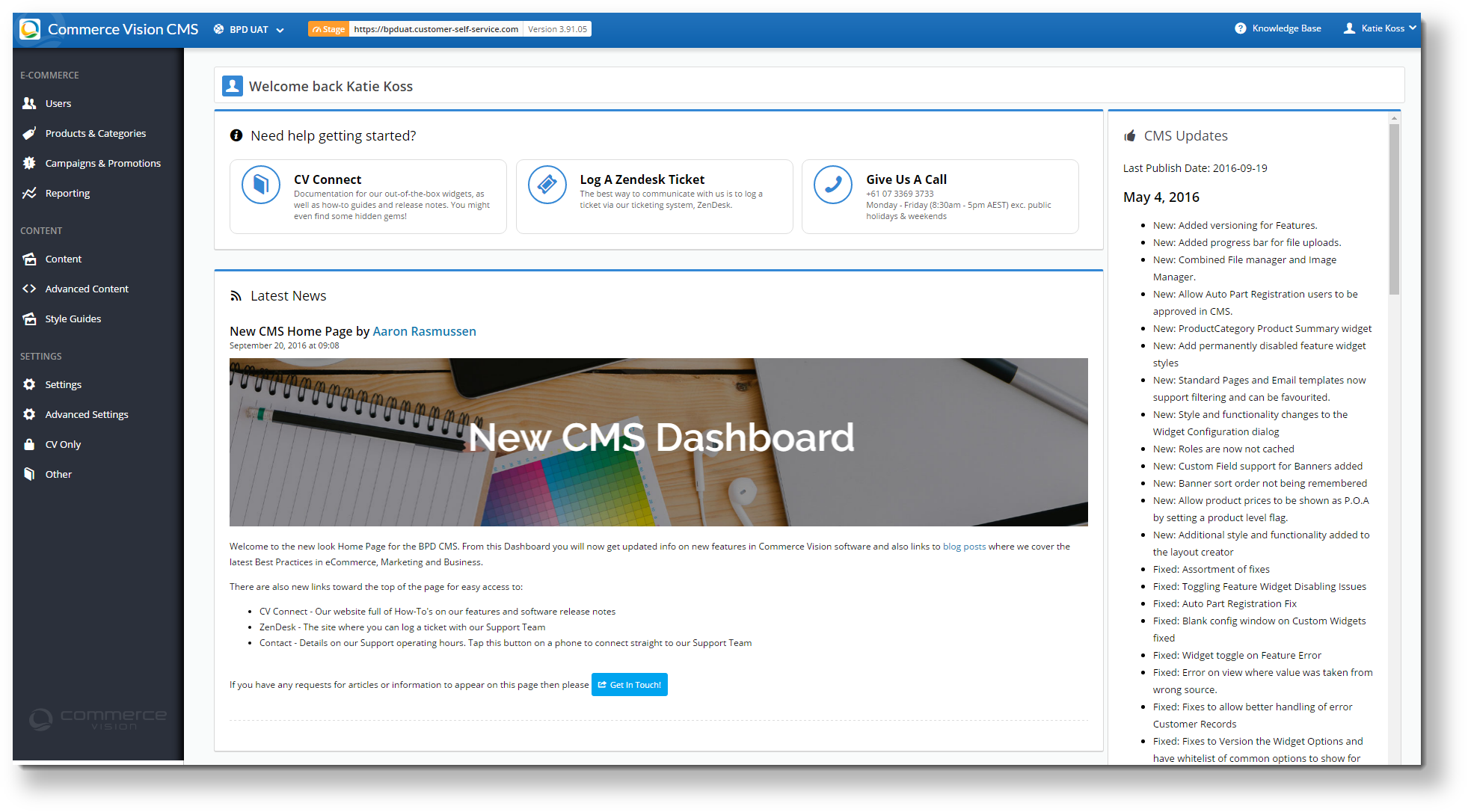Click the Commerce Vision CMS logo icon
The height and width of the screenshot is (812, 1468).
click(x=30, y=29)
